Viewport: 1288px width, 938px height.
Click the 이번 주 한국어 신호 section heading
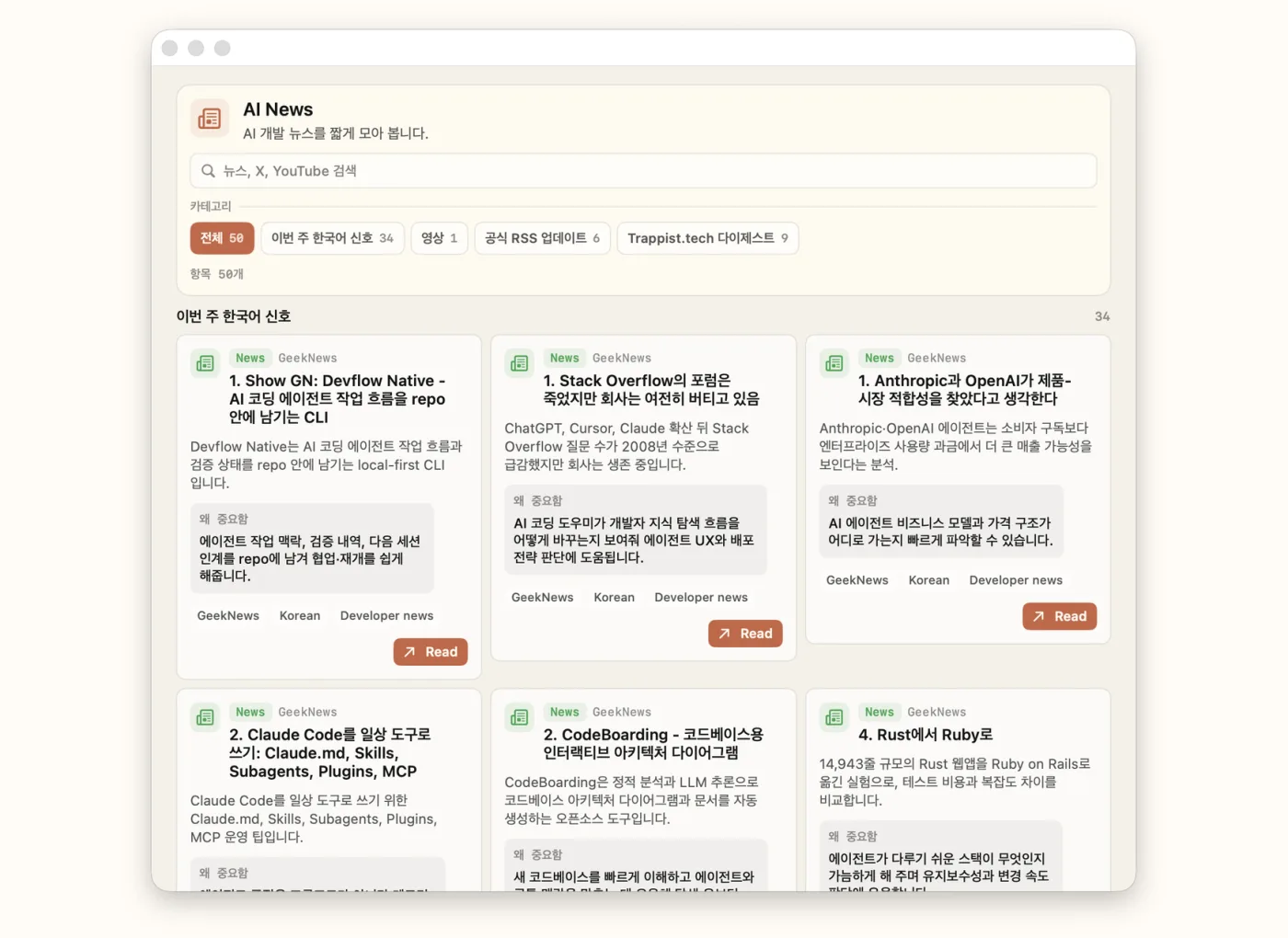[x=234, y=316]
